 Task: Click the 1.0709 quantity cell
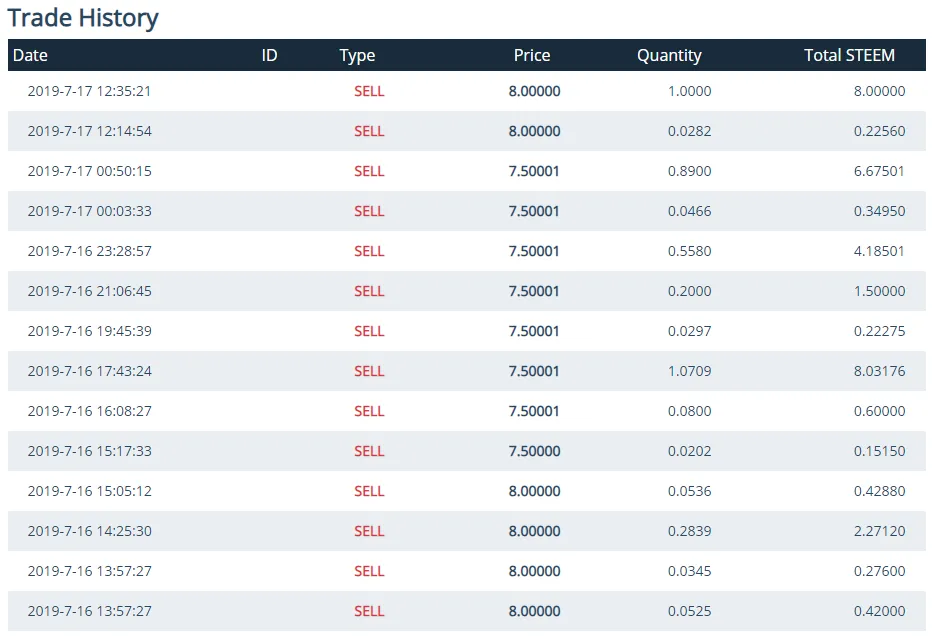coord(689,371)
